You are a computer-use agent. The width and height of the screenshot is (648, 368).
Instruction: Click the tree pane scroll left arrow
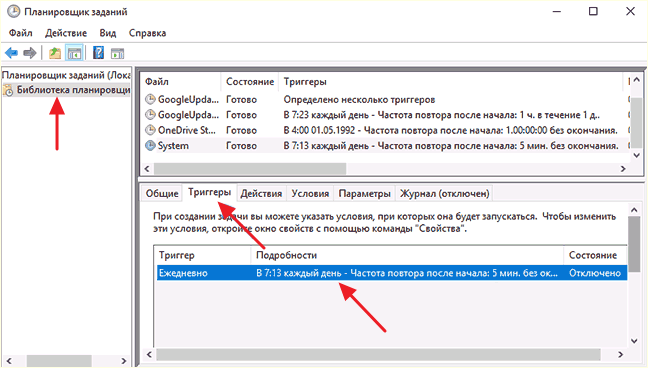[x=10, y=361]
